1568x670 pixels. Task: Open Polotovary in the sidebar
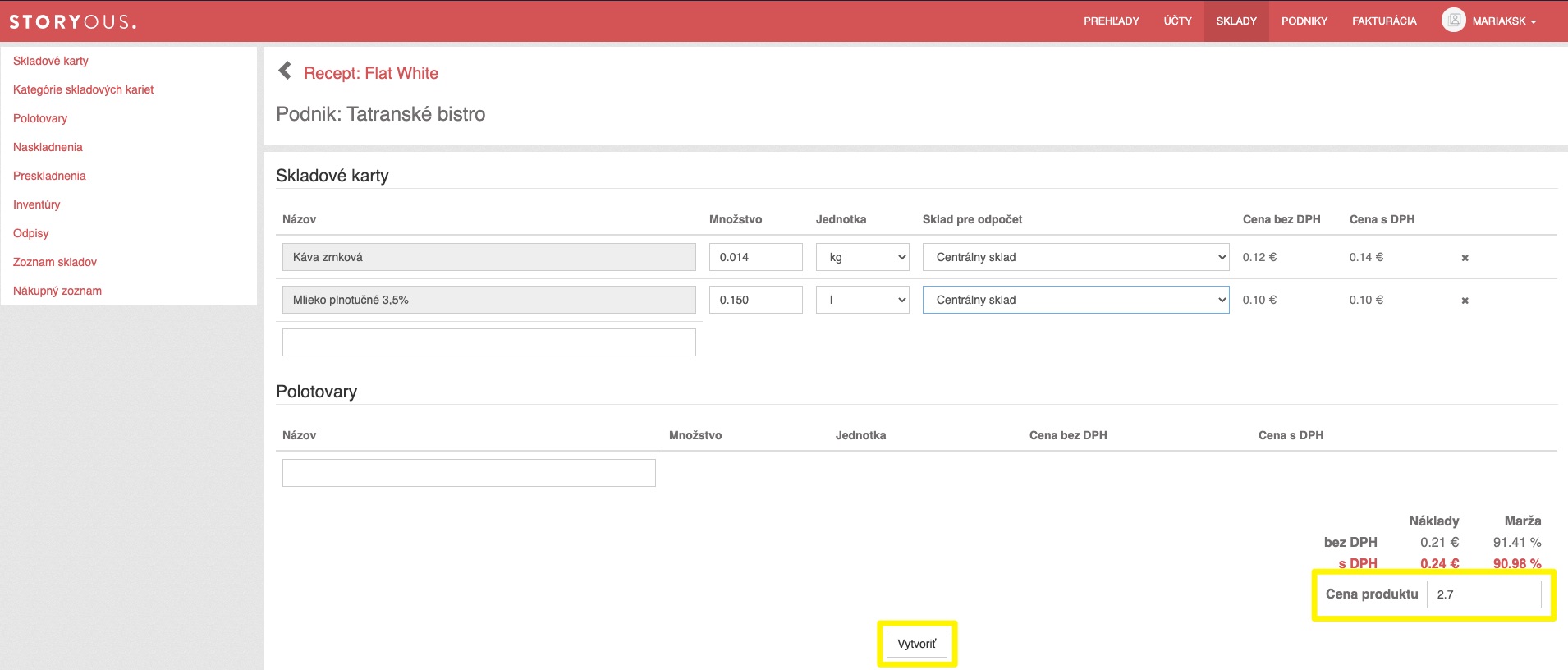tap(40, 118)
